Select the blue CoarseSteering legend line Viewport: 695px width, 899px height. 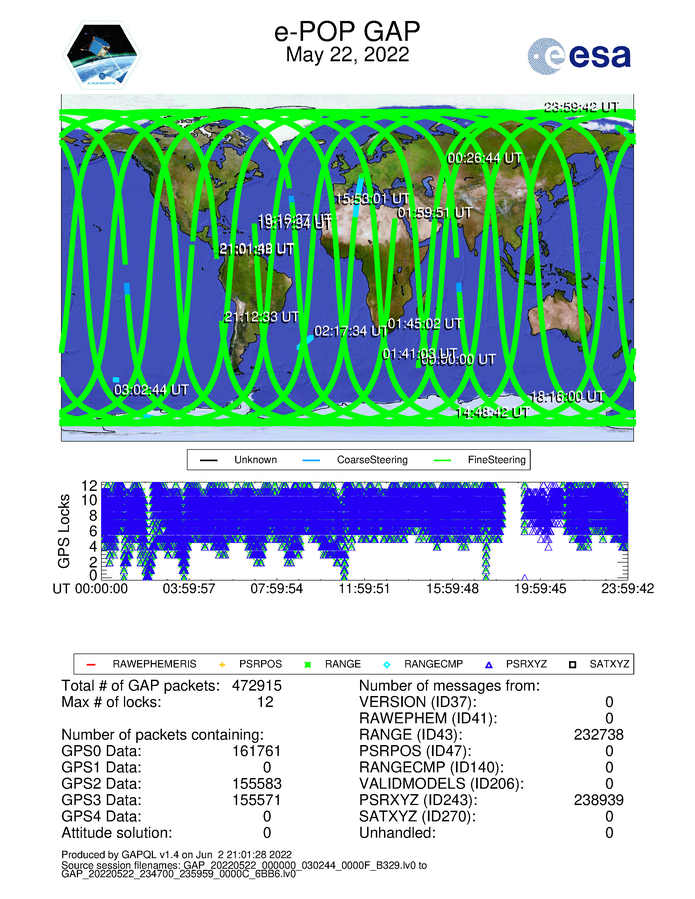coord(311,460)
